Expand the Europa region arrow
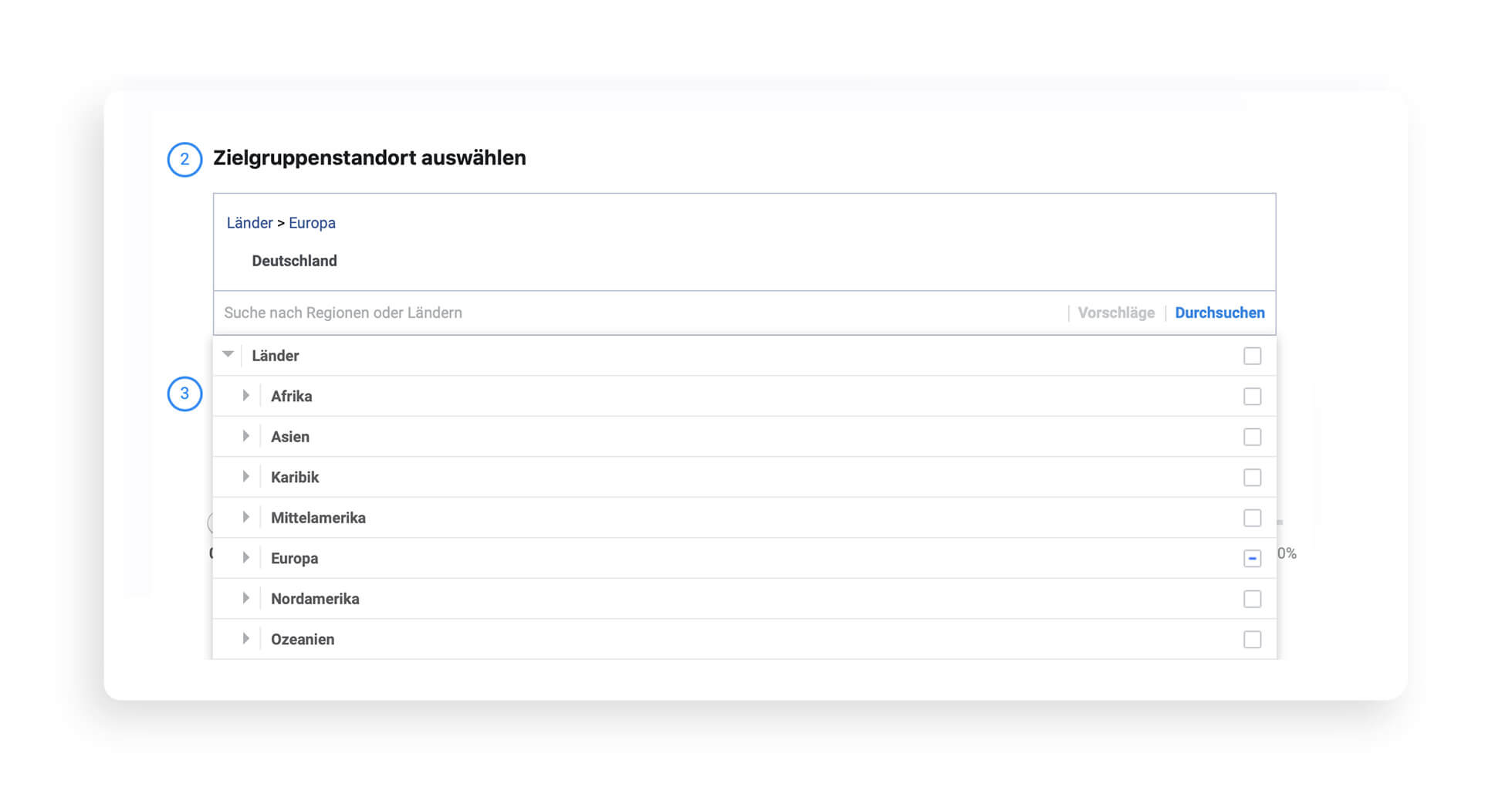The width and height of the screenshot is (1512, 791). tap(246, 558)
